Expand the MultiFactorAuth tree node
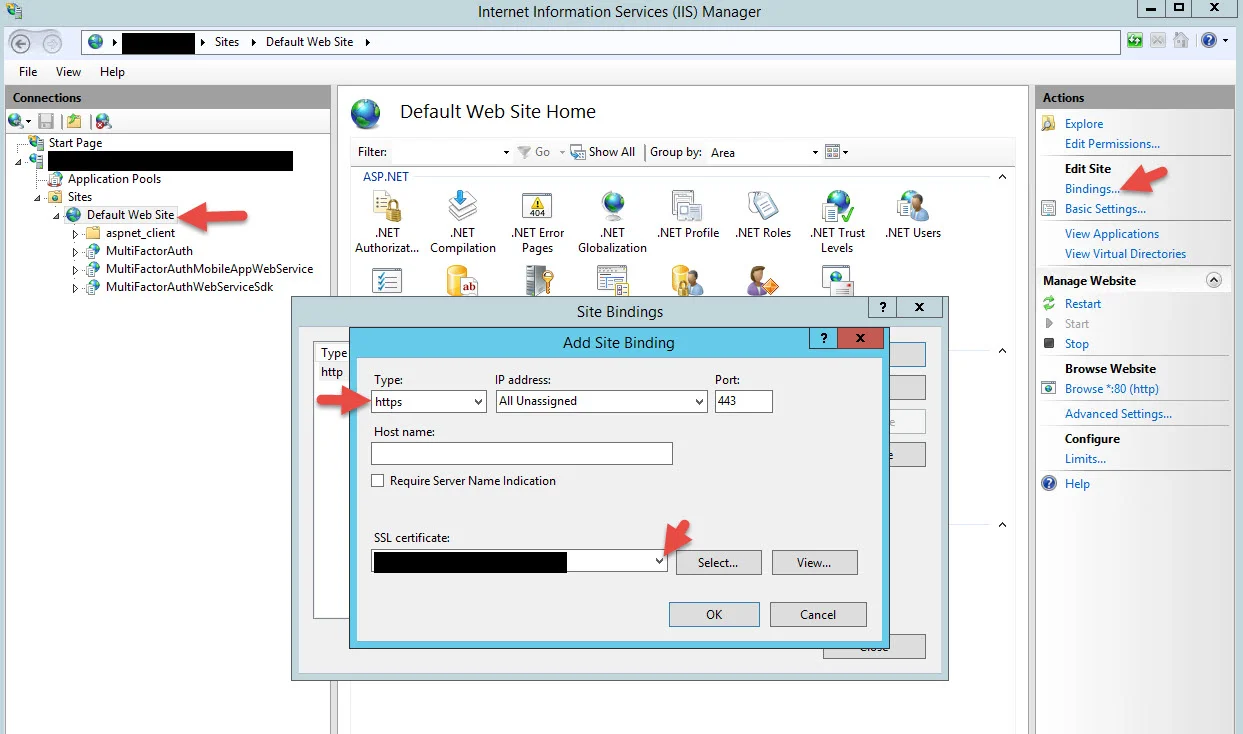This screenshot has width=1243, height=734. (x=75, y=251)
